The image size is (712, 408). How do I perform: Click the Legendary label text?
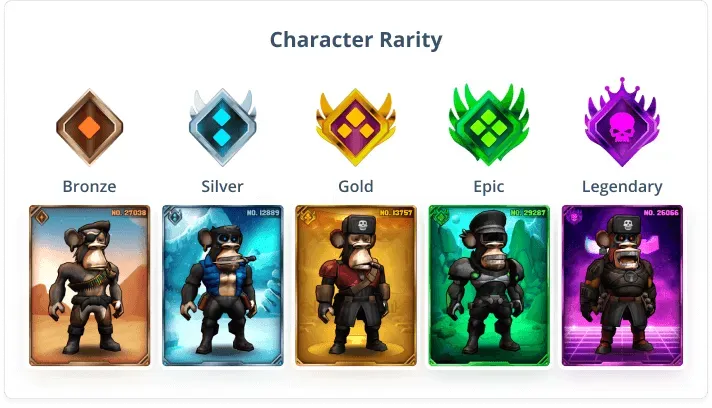pyautogui.click(x=622, y=187)
